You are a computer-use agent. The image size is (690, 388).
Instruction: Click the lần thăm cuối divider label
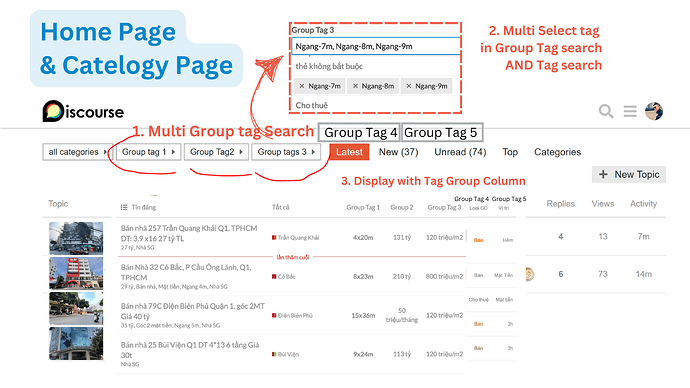pos(293,257)
